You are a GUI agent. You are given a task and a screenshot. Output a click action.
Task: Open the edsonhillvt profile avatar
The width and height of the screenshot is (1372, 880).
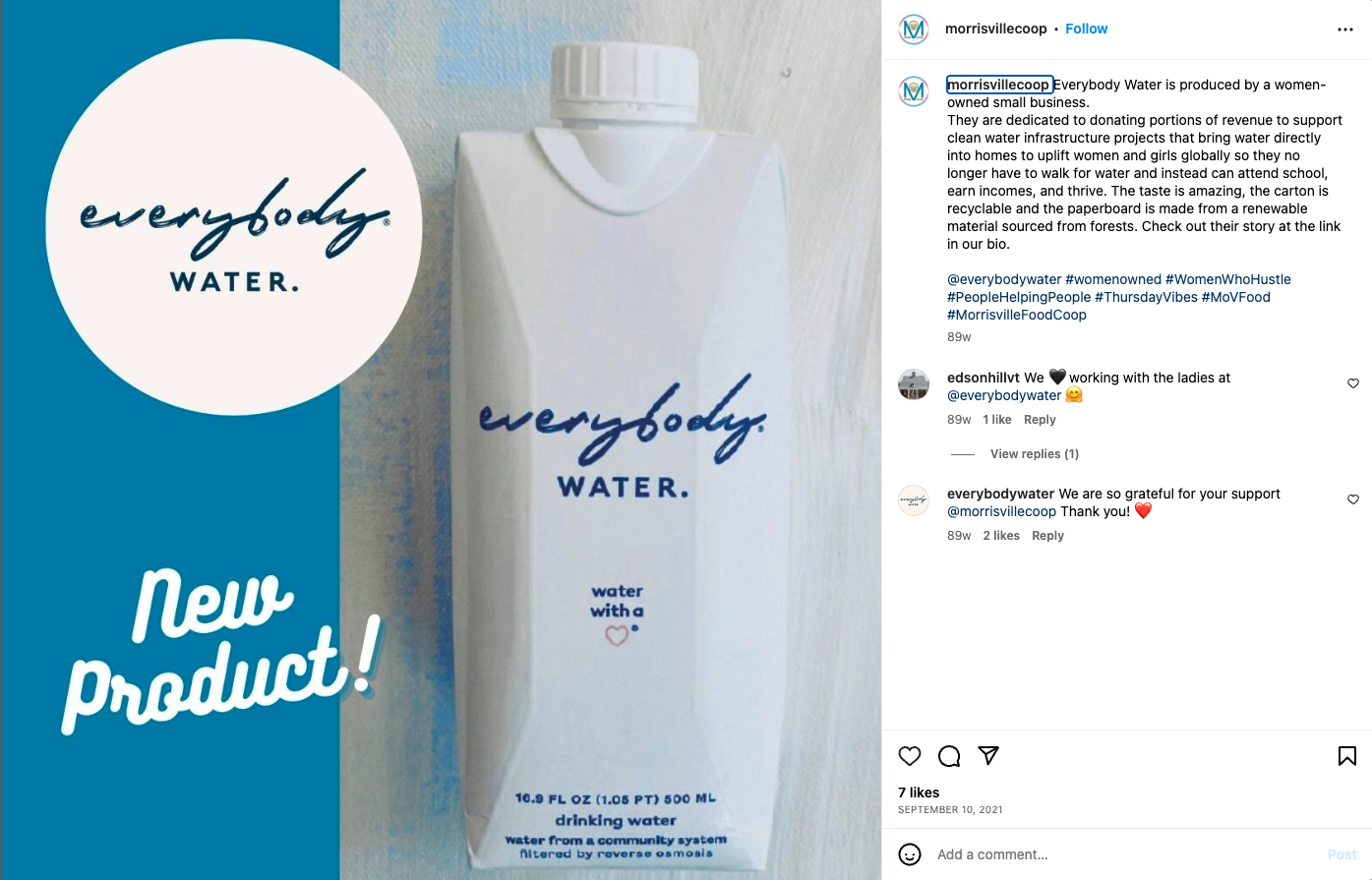pos(914,384)
